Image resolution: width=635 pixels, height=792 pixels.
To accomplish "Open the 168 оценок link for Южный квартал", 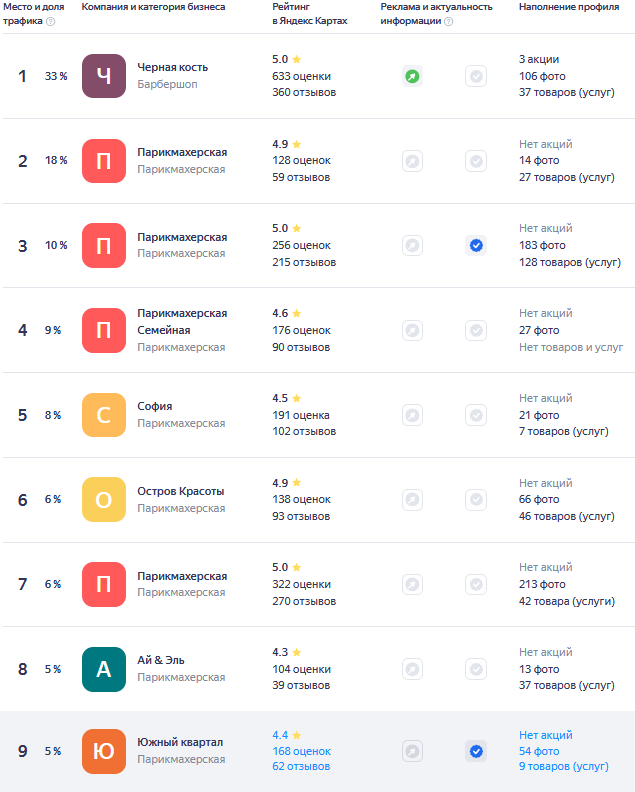I will pyautogui.click(x=302, y=751).
